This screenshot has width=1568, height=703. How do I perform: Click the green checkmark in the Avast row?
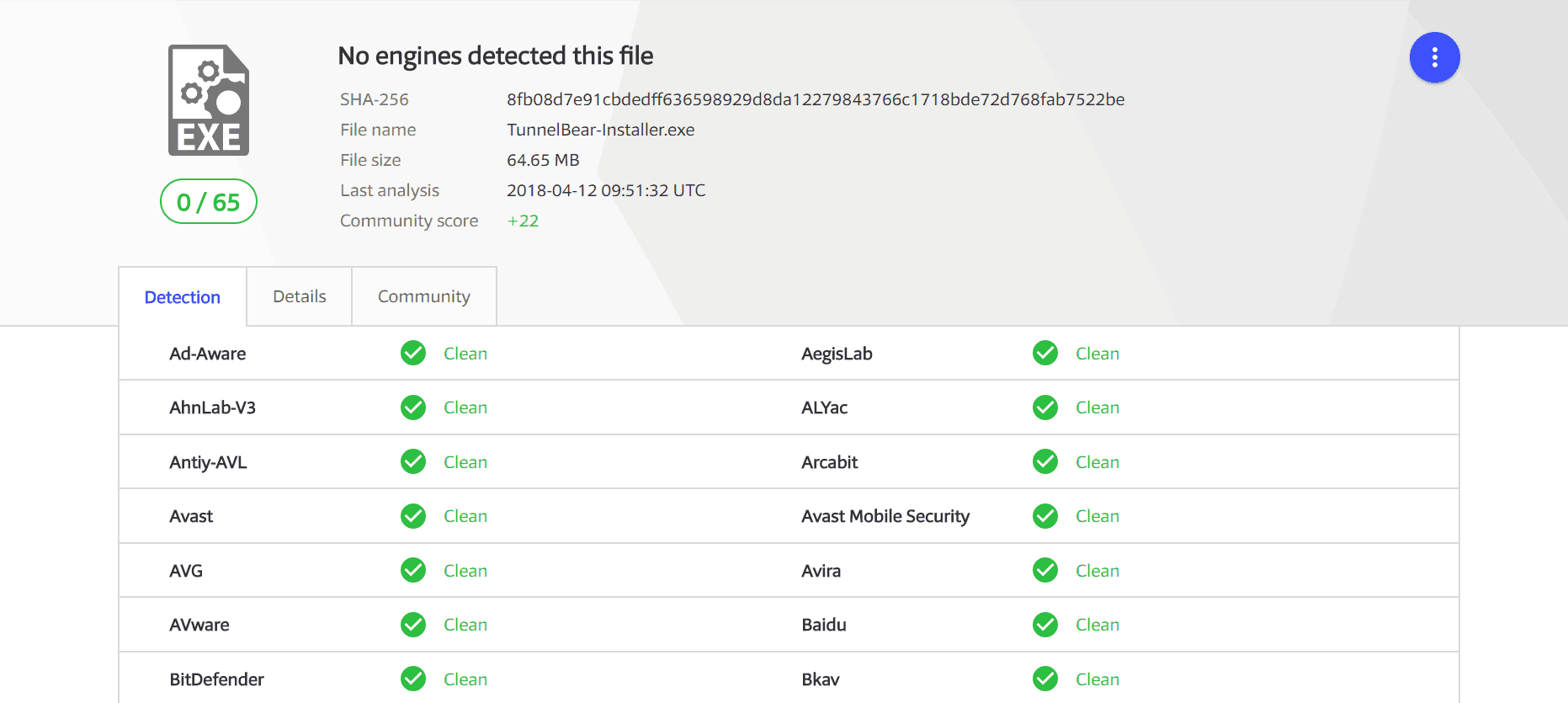(x=413, y=516)
